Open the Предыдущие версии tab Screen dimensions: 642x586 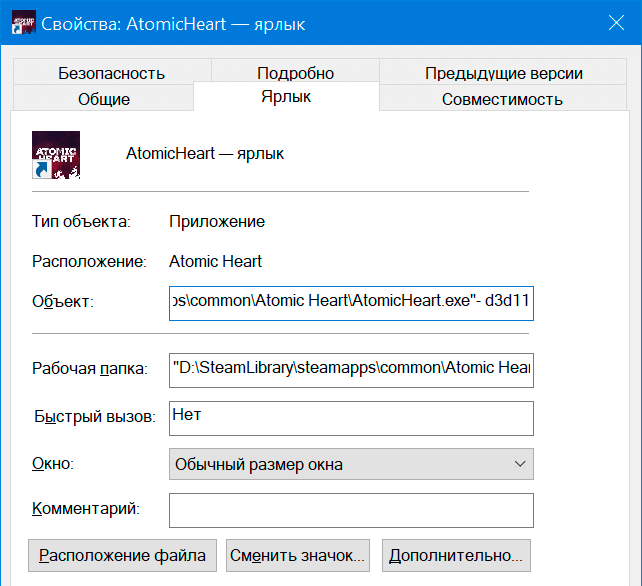(x=503, y=72)
